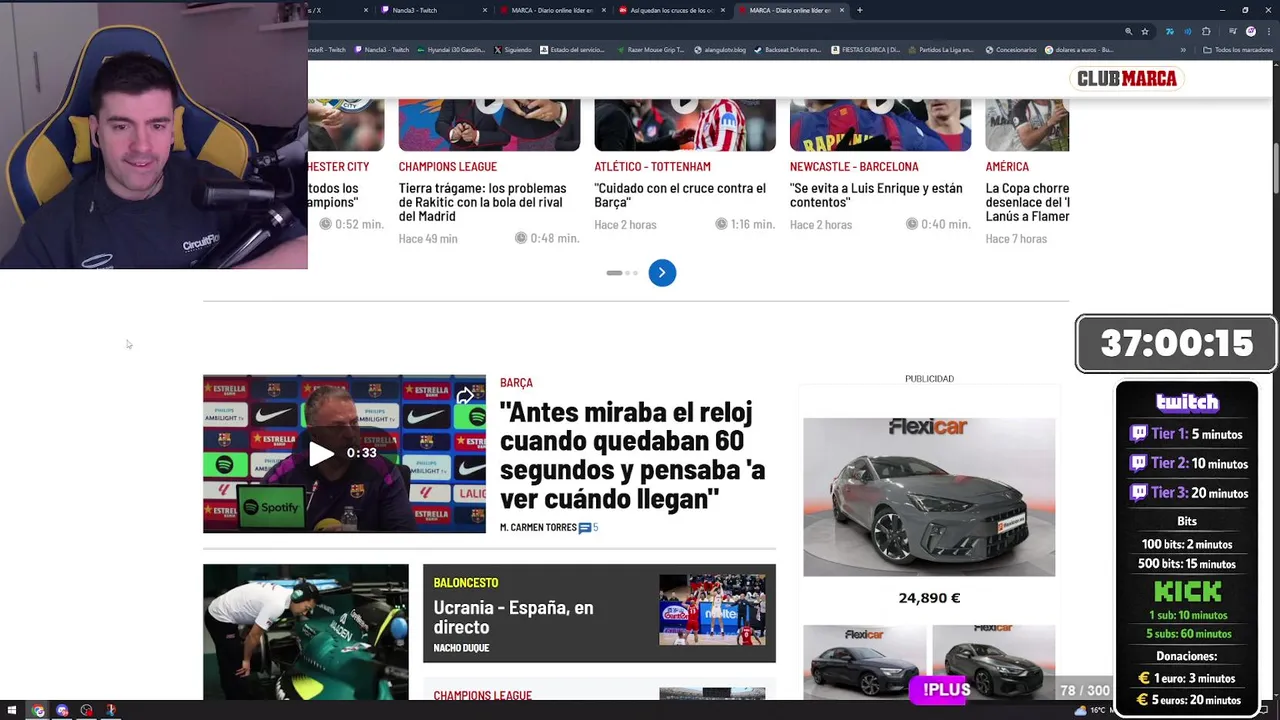The height and width of the screenshot is (720, 1280).
Task: Open the Rakitic 'Tierra trágame' headline
Action: point(482,202)
